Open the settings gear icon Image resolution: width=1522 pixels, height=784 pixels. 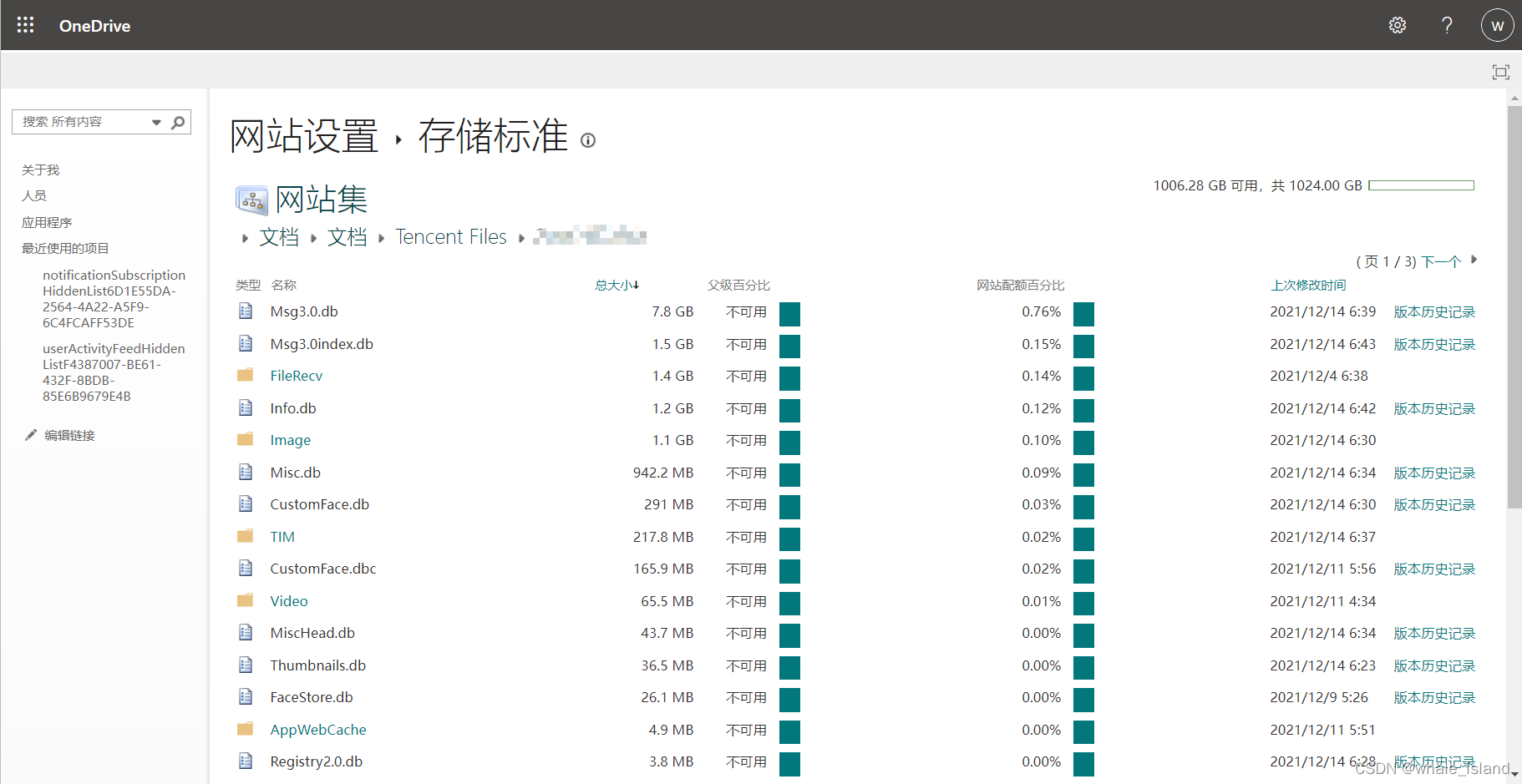pyautogui.click(x=1398, y=25)
